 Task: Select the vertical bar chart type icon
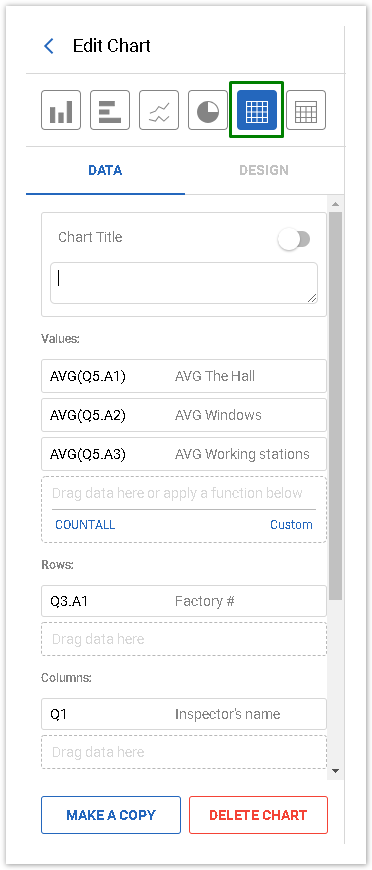click(x=61, y=110)
